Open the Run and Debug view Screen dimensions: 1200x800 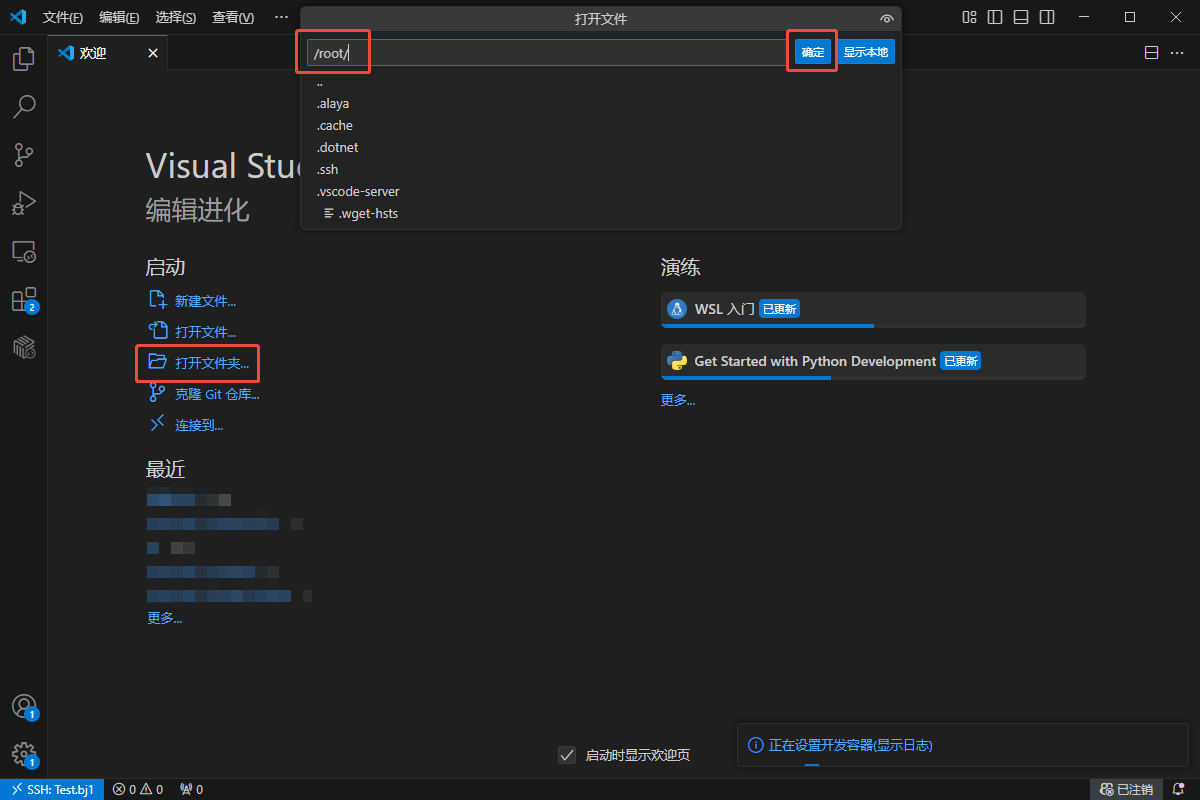pyautogui.click(x=23, y=203)
